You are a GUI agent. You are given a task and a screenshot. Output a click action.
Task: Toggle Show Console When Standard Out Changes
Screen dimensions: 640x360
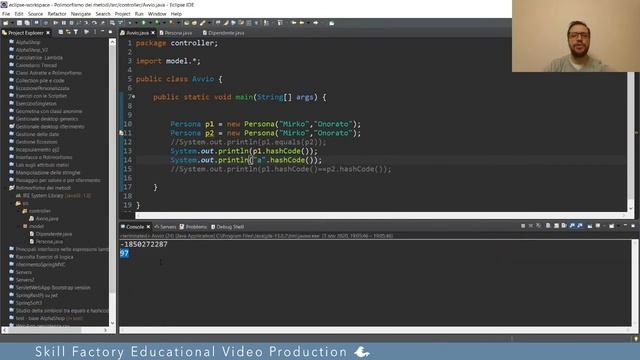pyautogui.click(x=572, y=226)
